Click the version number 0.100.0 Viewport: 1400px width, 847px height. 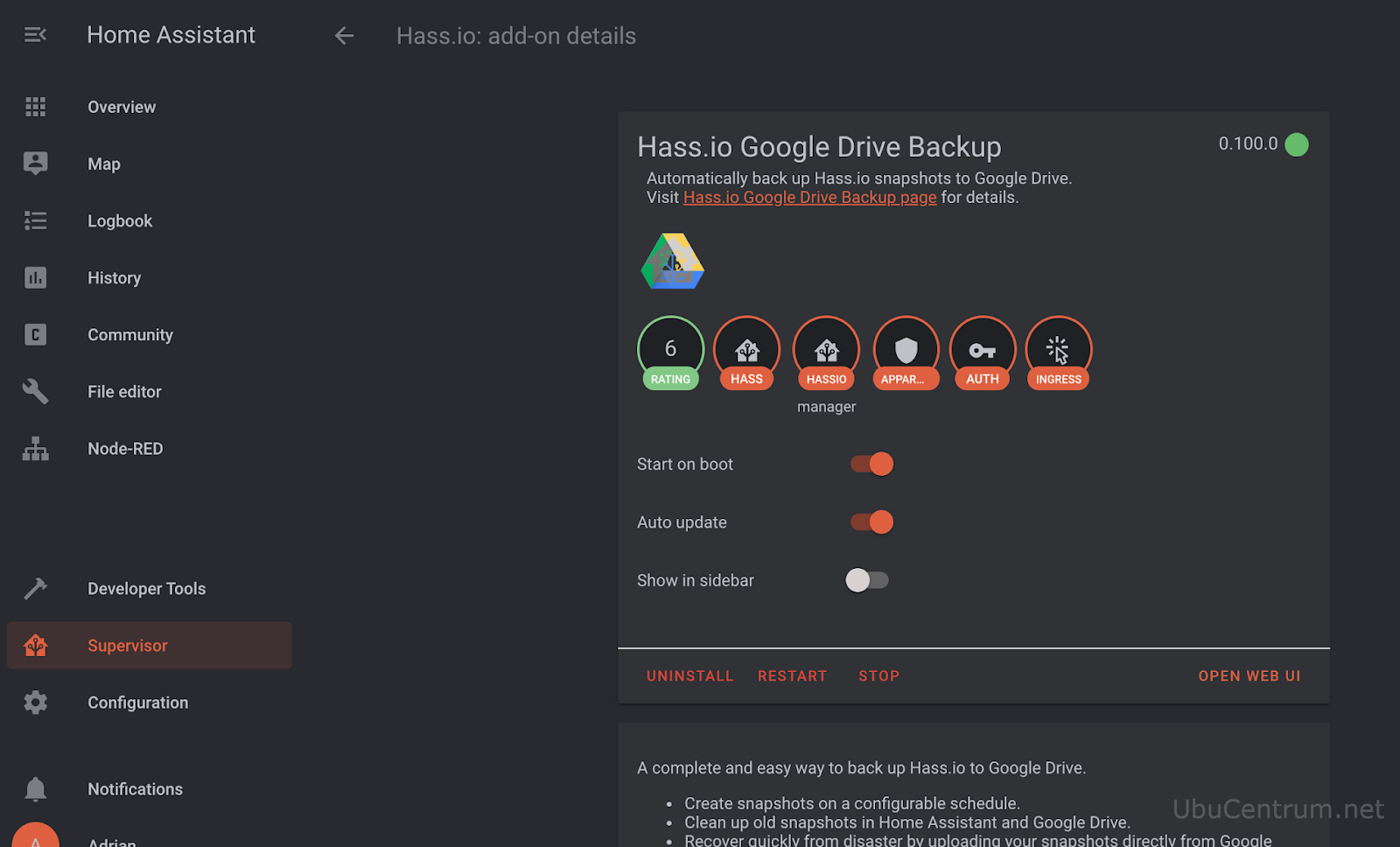click(x=1248, y=143)
